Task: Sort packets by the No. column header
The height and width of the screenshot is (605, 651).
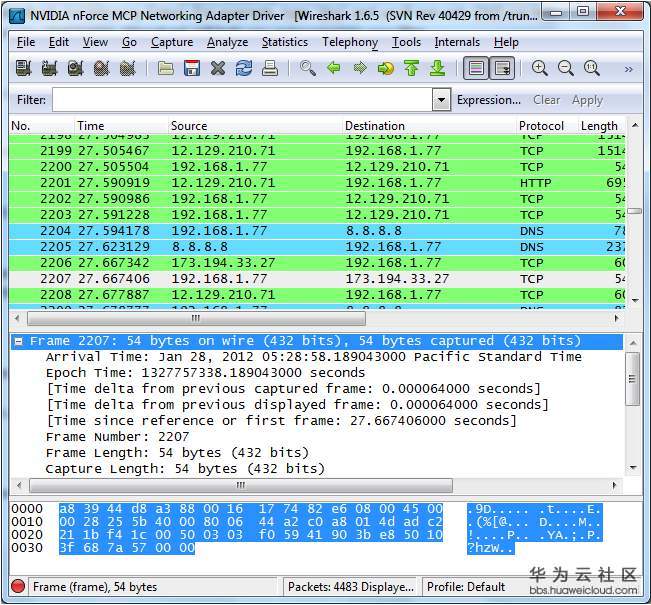Action: coord(42,125)
